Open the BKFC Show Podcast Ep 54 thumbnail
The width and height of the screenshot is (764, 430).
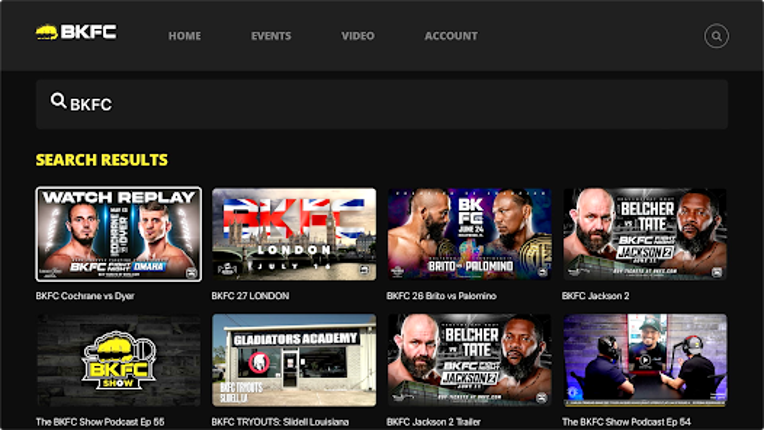pos(645,360)
